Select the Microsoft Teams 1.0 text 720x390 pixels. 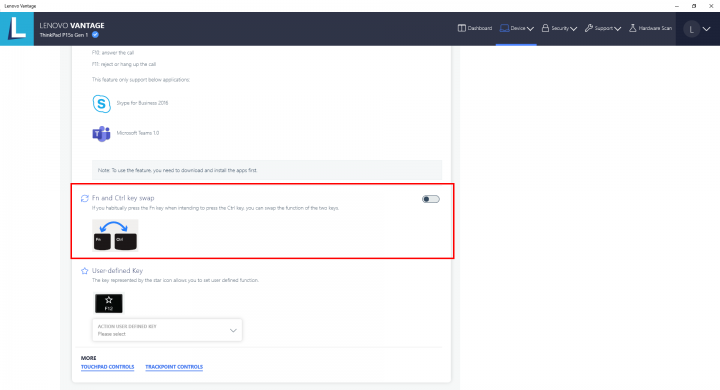click(138, 133)
